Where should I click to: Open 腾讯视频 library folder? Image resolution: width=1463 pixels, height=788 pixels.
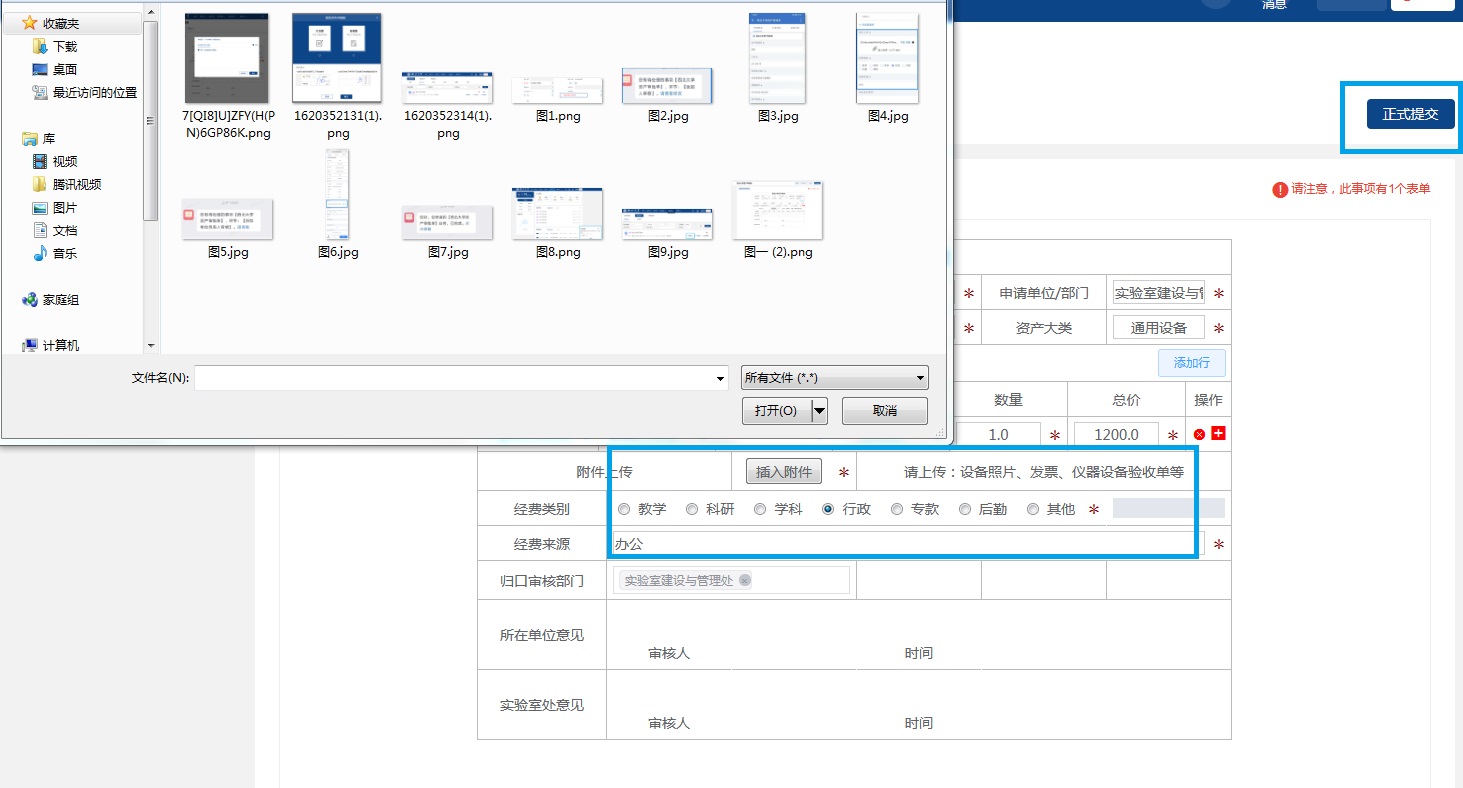[x=76, y=184]
